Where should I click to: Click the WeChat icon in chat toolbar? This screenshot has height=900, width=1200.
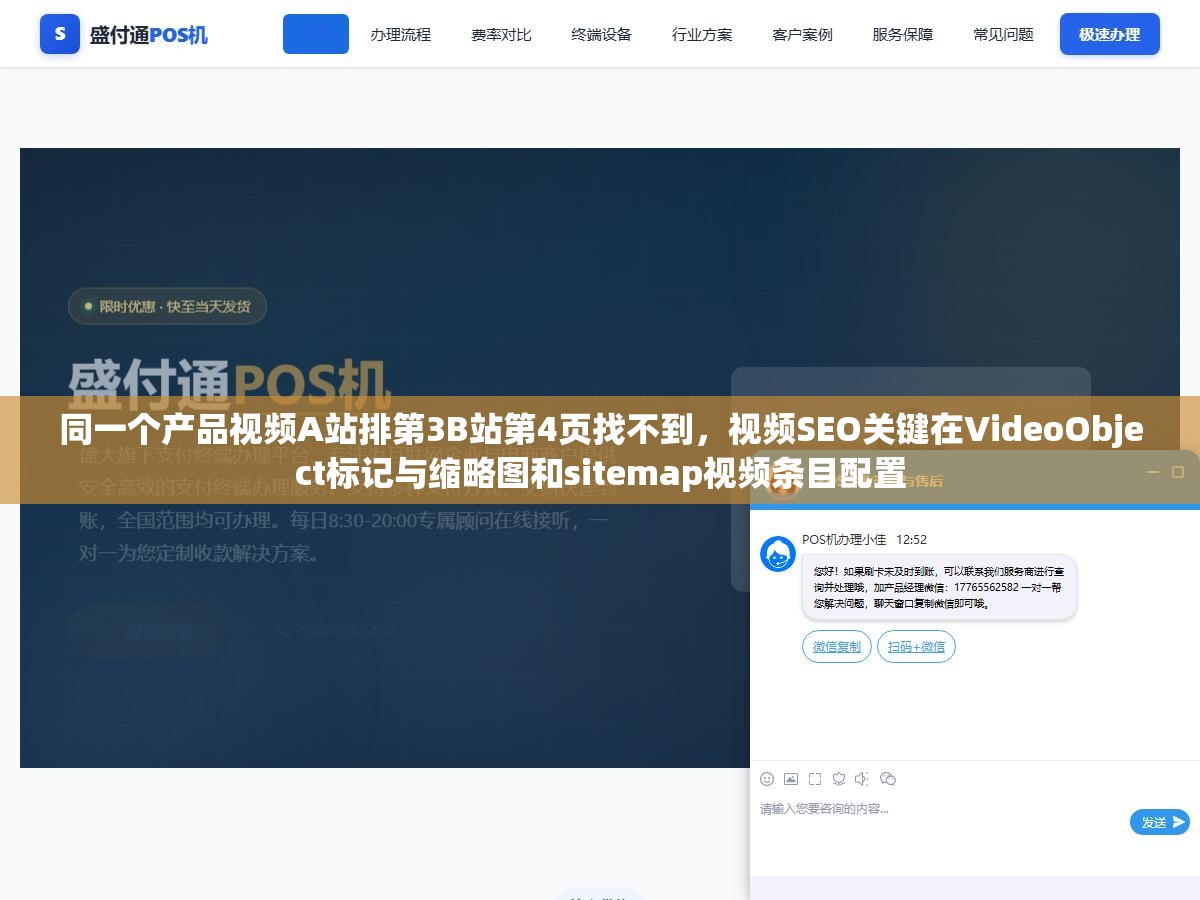[888, 779]
